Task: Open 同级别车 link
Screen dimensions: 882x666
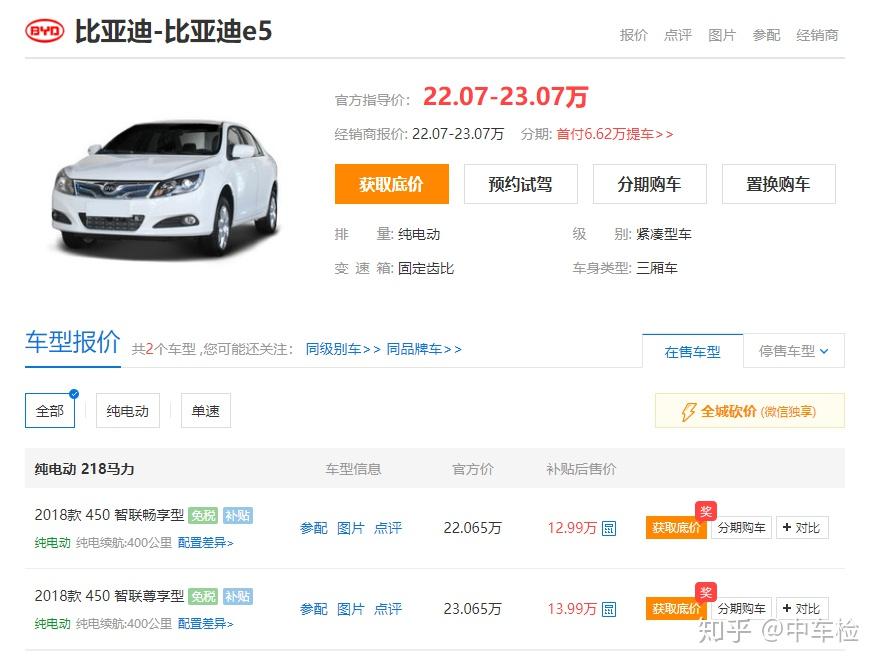Action: (343, 349)
